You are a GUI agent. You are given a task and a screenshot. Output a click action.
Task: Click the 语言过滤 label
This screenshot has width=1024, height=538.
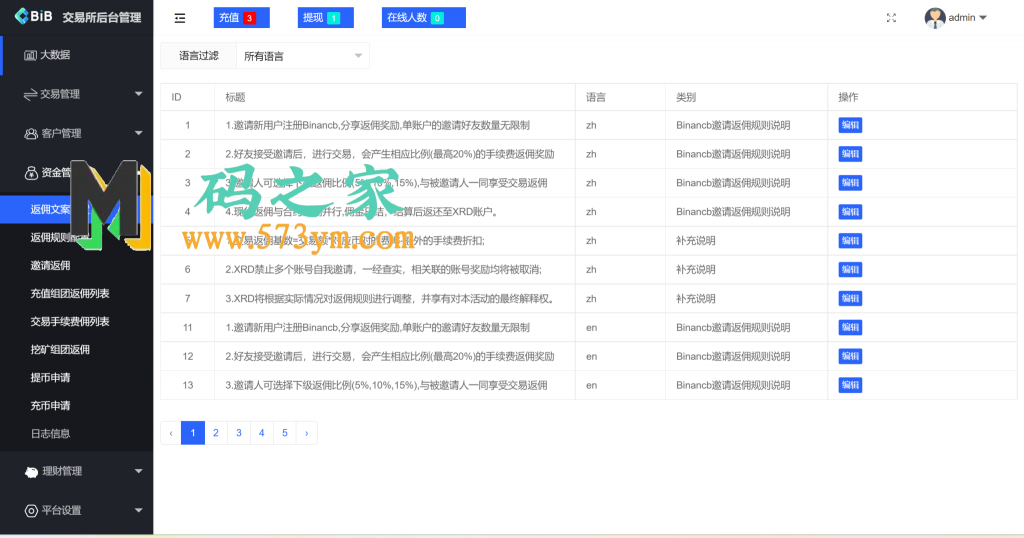[199, 56]
